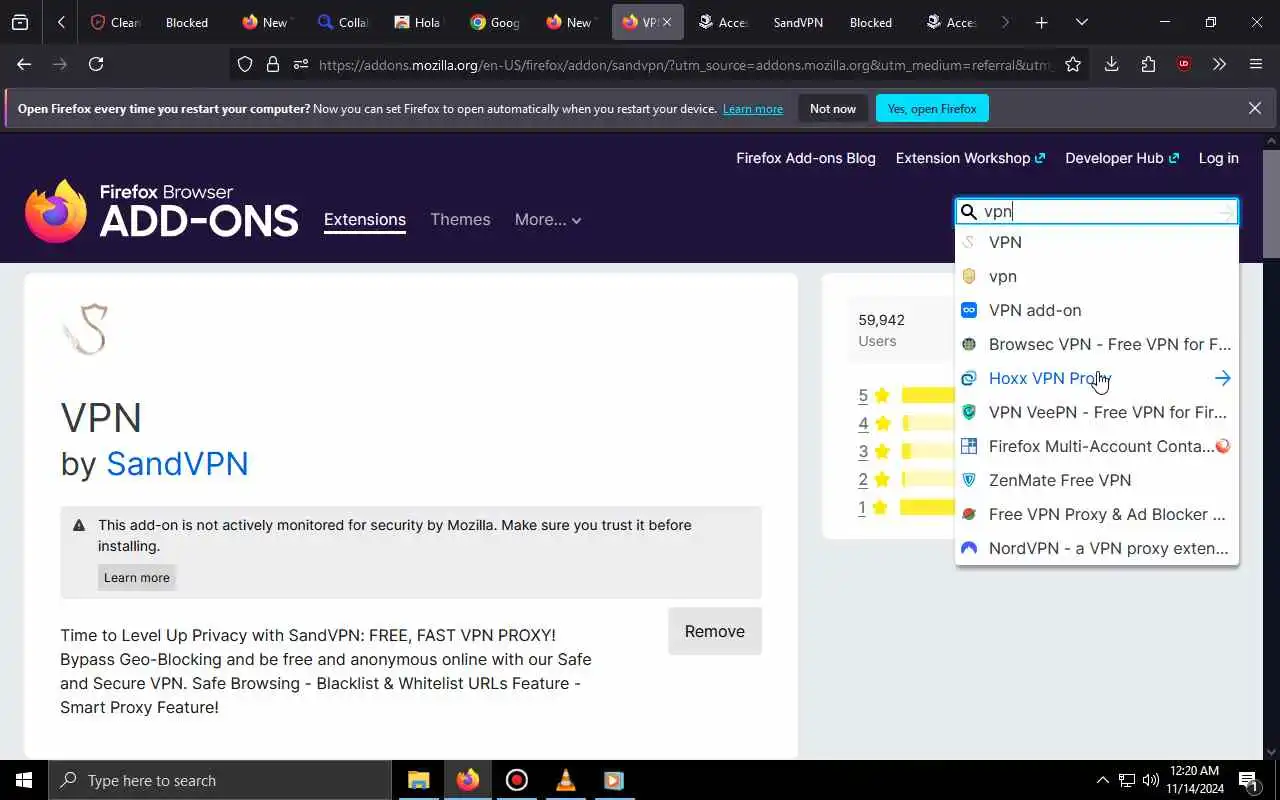Image resolution: width=1280 pixels, height=800 pixels.
Task: Filter reviews by 1 star rating
Action: [906, 507]
